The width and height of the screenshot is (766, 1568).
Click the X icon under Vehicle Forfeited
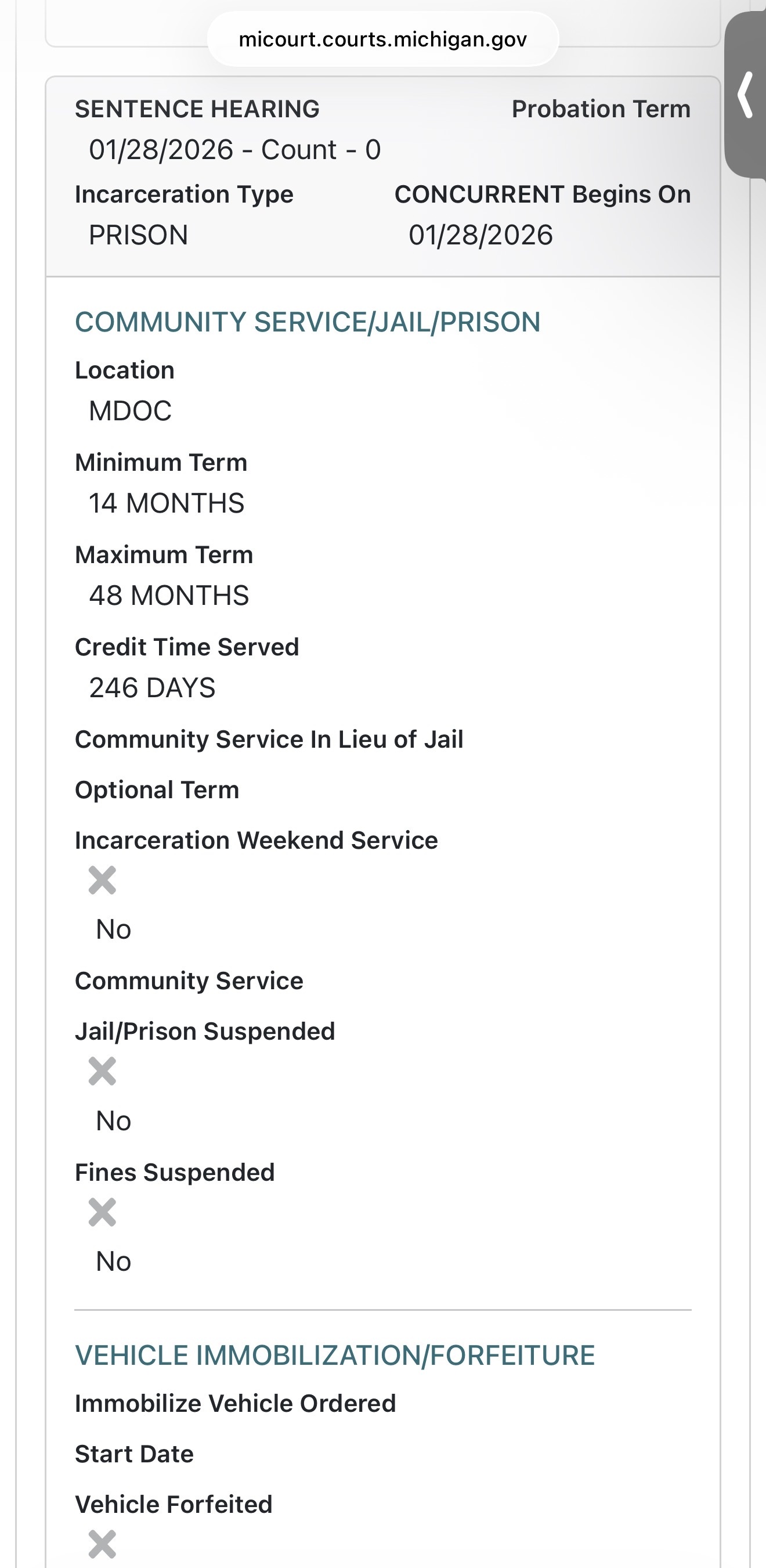102,1544
